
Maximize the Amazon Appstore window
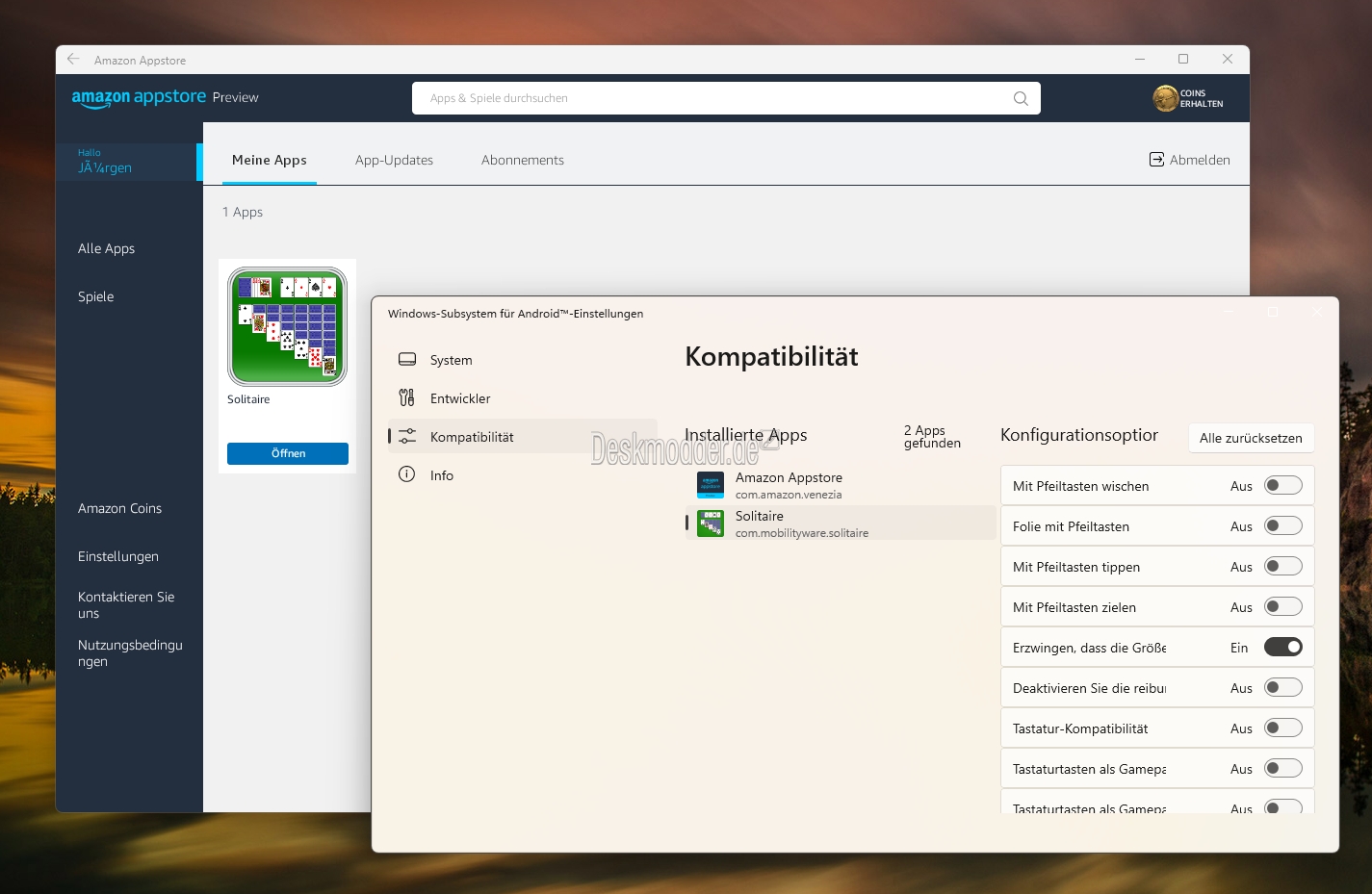click(x=1183, y=59)
